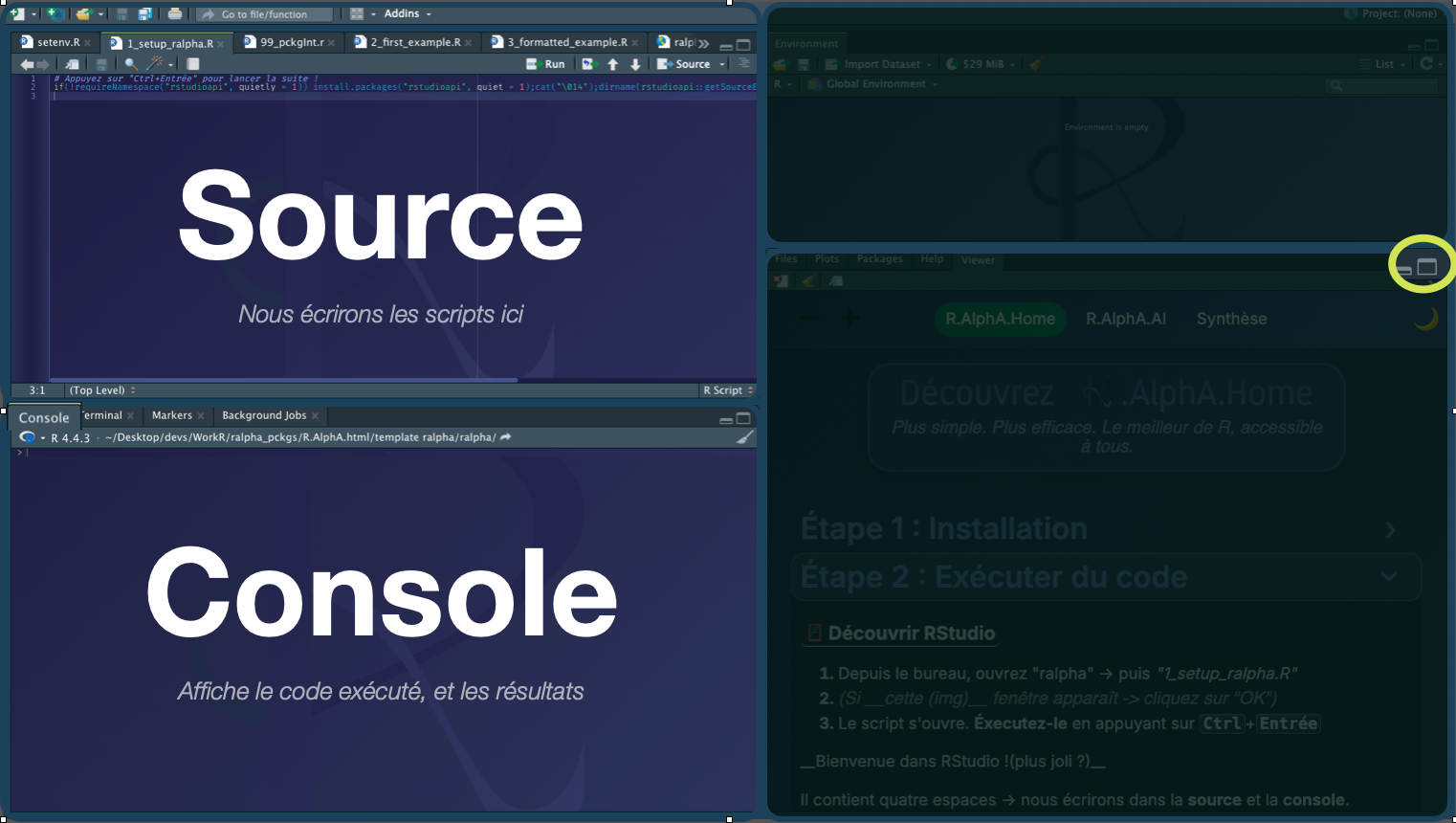Image resolution: width=1456 pixels, height=823 pixels.
Task: Select the Packages tab in lower right pane
Action: [879, 259]
